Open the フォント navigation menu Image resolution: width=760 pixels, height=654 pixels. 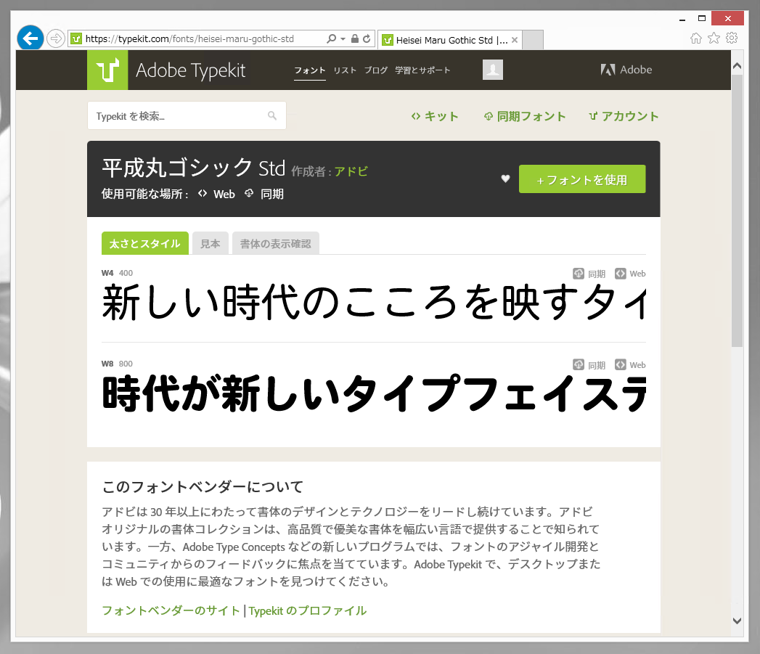point(310,70)
